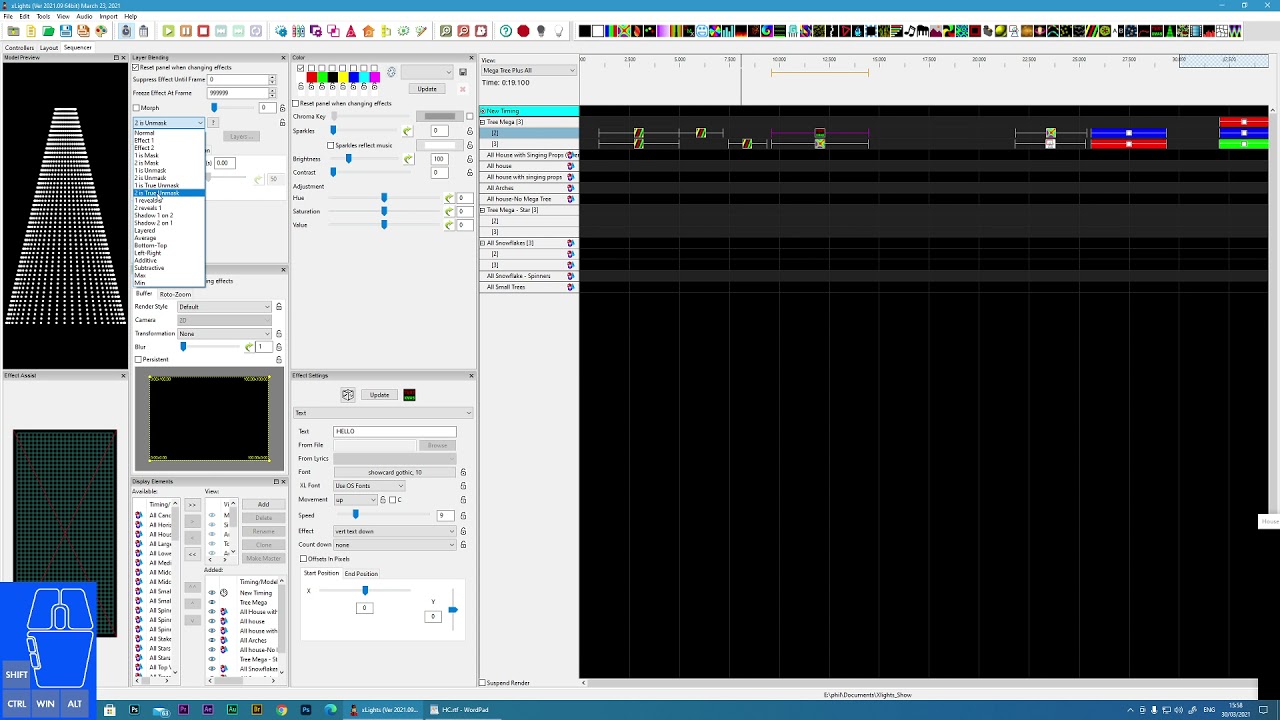Open the Audio menu
The image size is (1280, 720).
84,17
